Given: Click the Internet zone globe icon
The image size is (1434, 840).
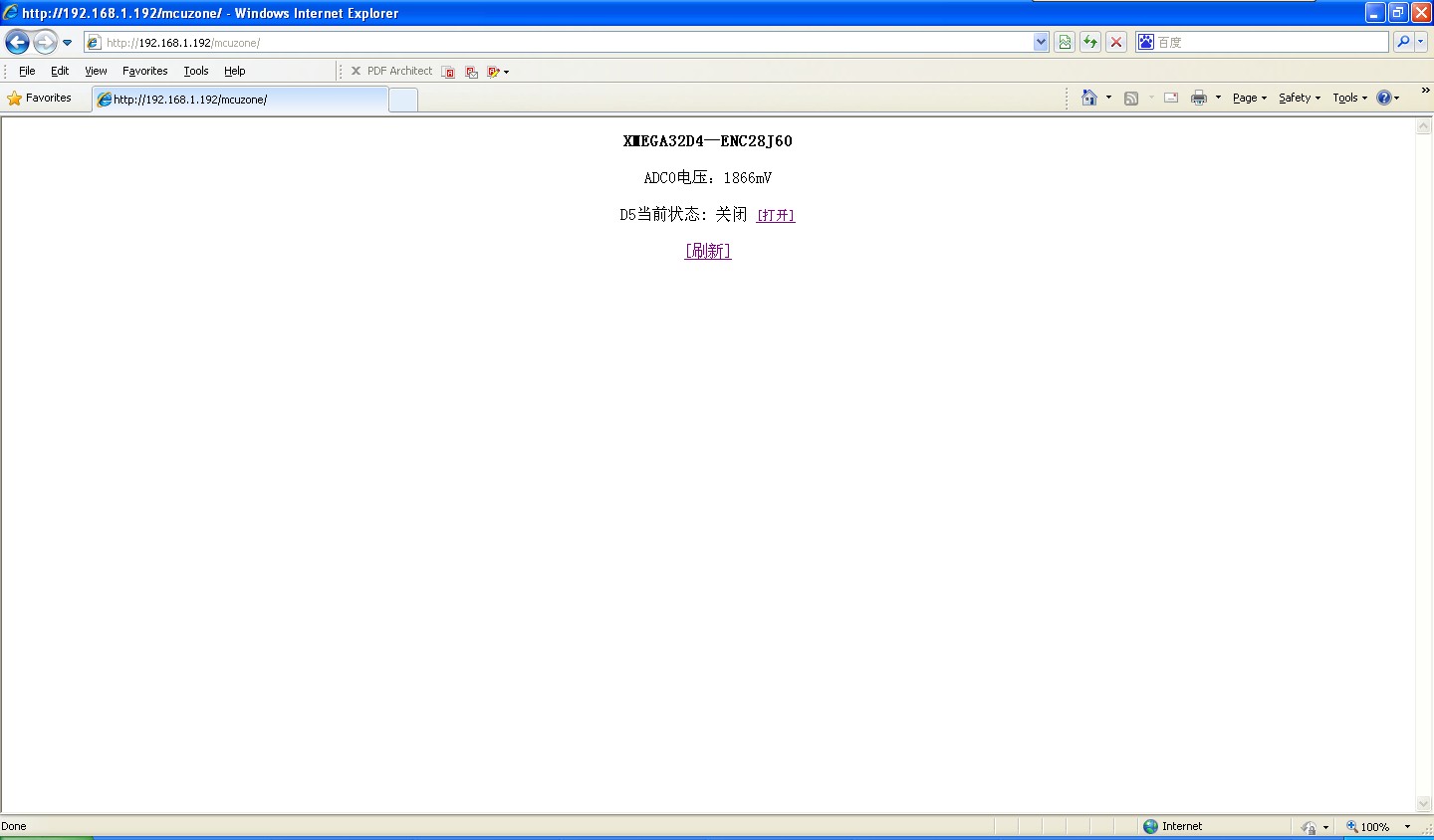Looking at the screenshot, I should pos(1150,826).
